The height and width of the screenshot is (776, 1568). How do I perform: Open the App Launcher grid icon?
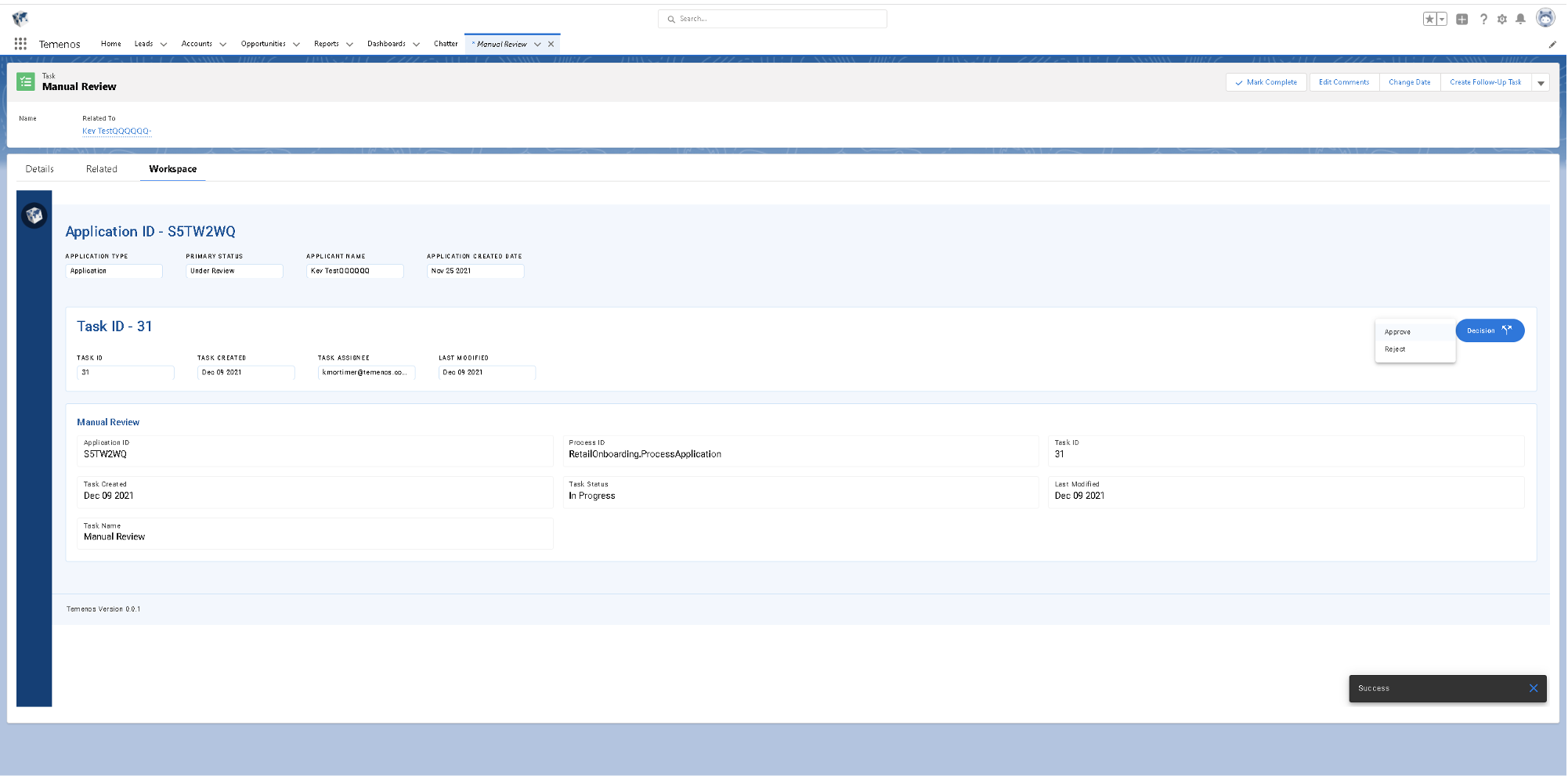(x=20, y=44)
